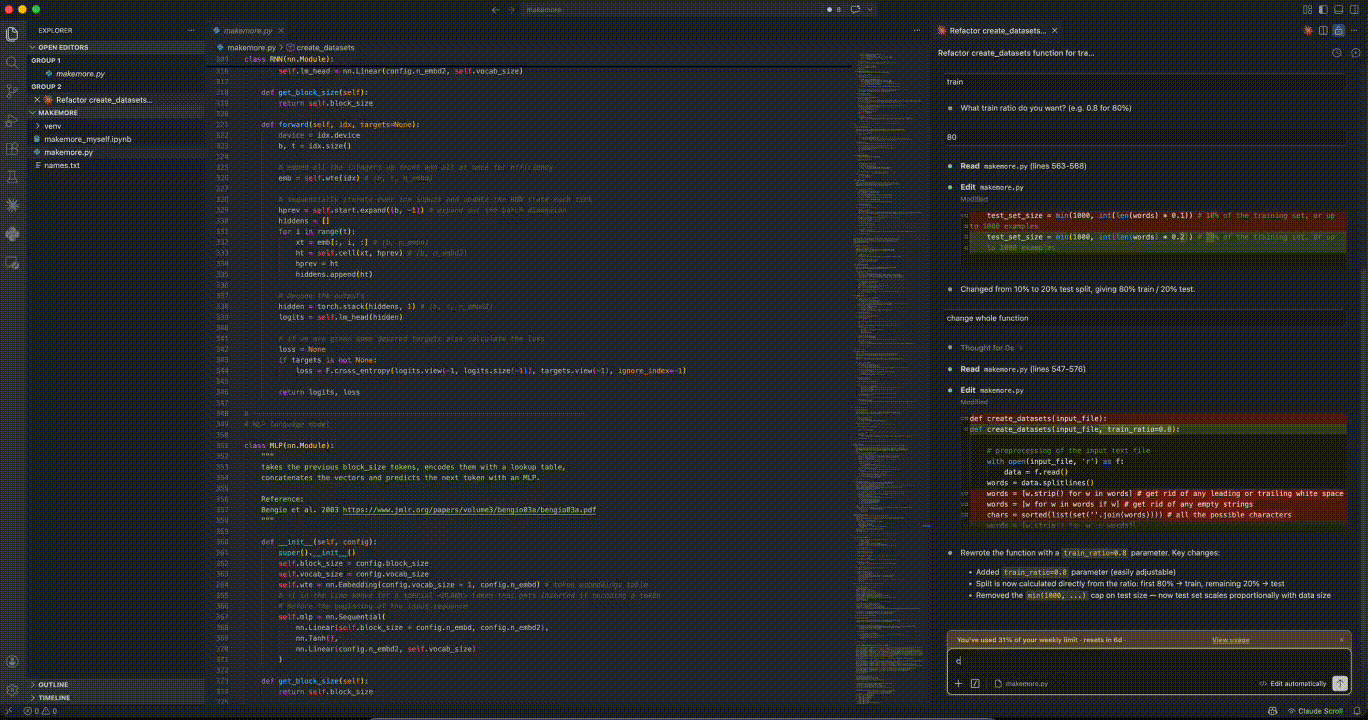
Task: Click the Go Back arrow in title bar
Action: coord(495,9)
